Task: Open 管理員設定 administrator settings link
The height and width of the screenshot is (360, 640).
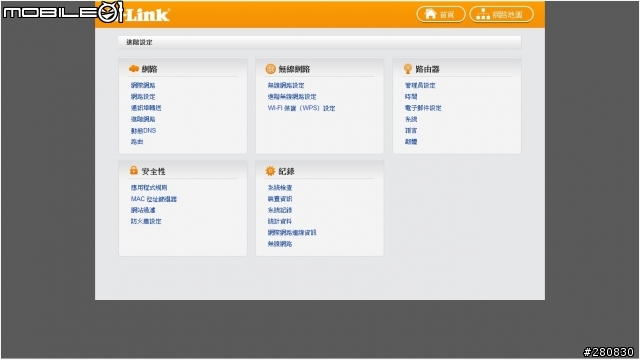Action: [x=420, y=85]
